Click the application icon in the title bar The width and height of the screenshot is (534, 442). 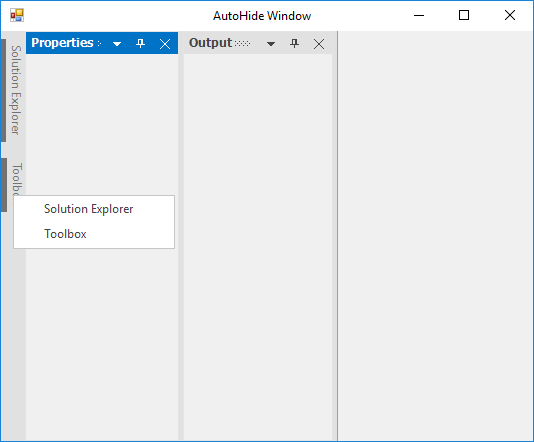click(x=17, y=15)
